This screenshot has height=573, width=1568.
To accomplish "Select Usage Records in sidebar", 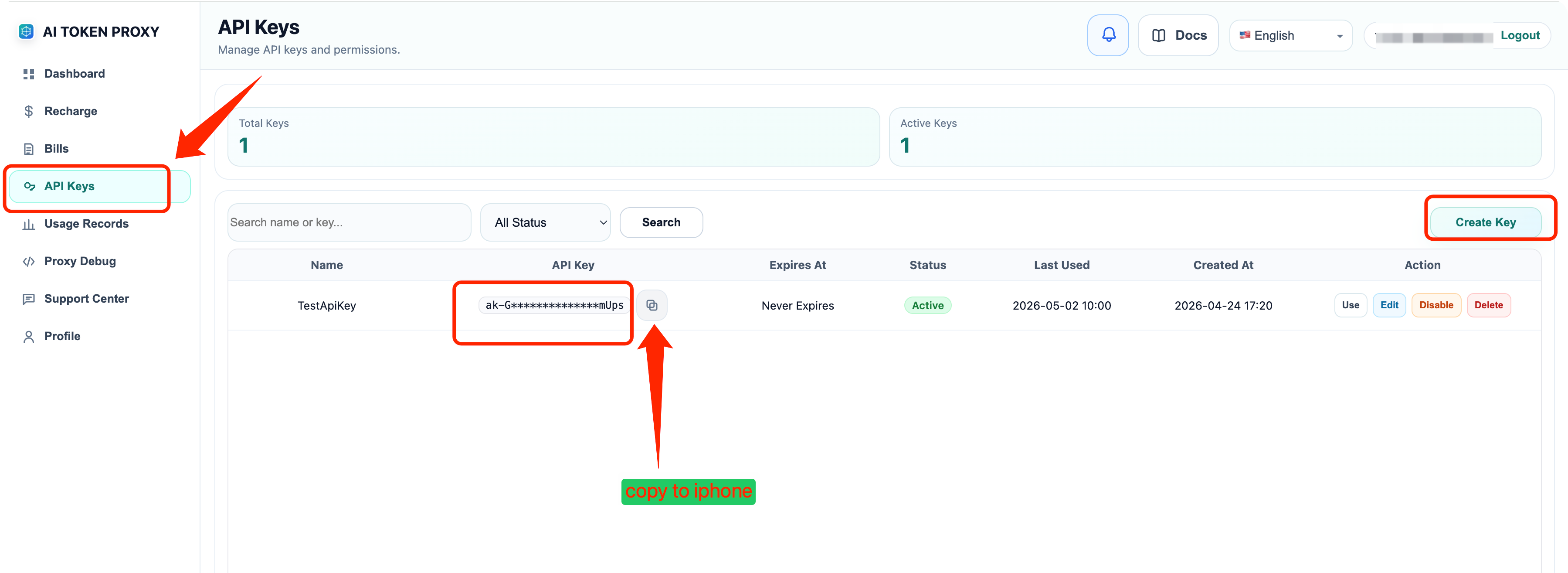I will tap(86, 224).
